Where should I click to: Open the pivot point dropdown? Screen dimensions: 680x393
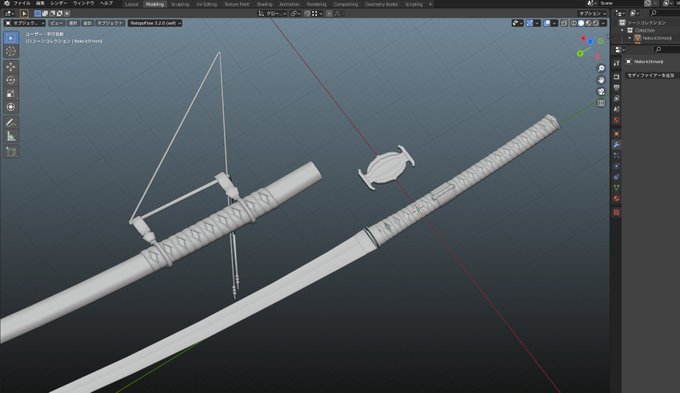(296, 13)
